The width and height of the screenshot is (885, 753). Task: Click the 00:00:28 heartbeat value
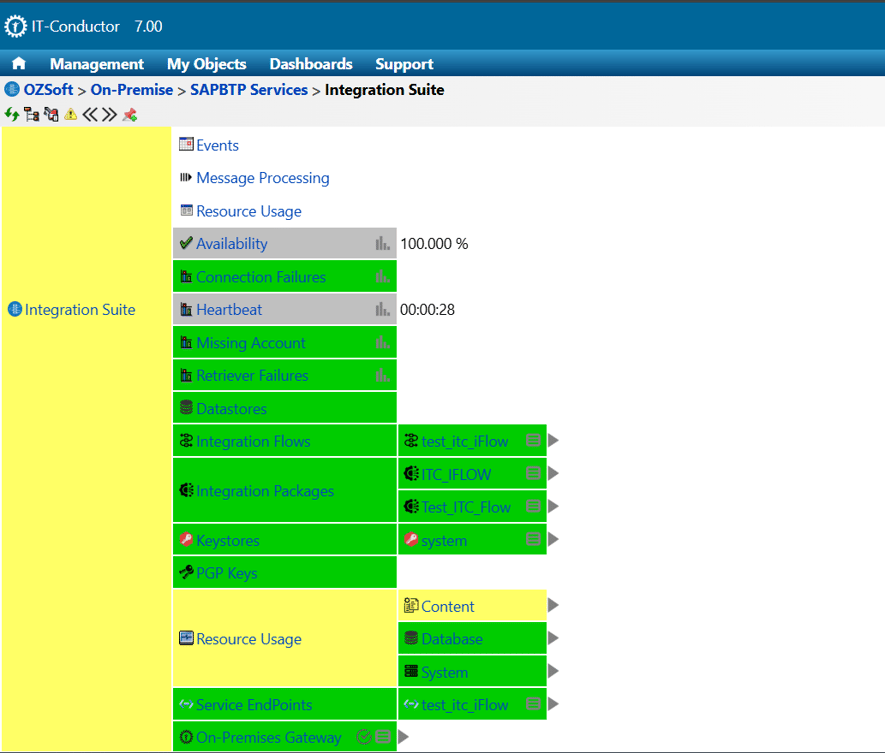(x=427, y=309)
